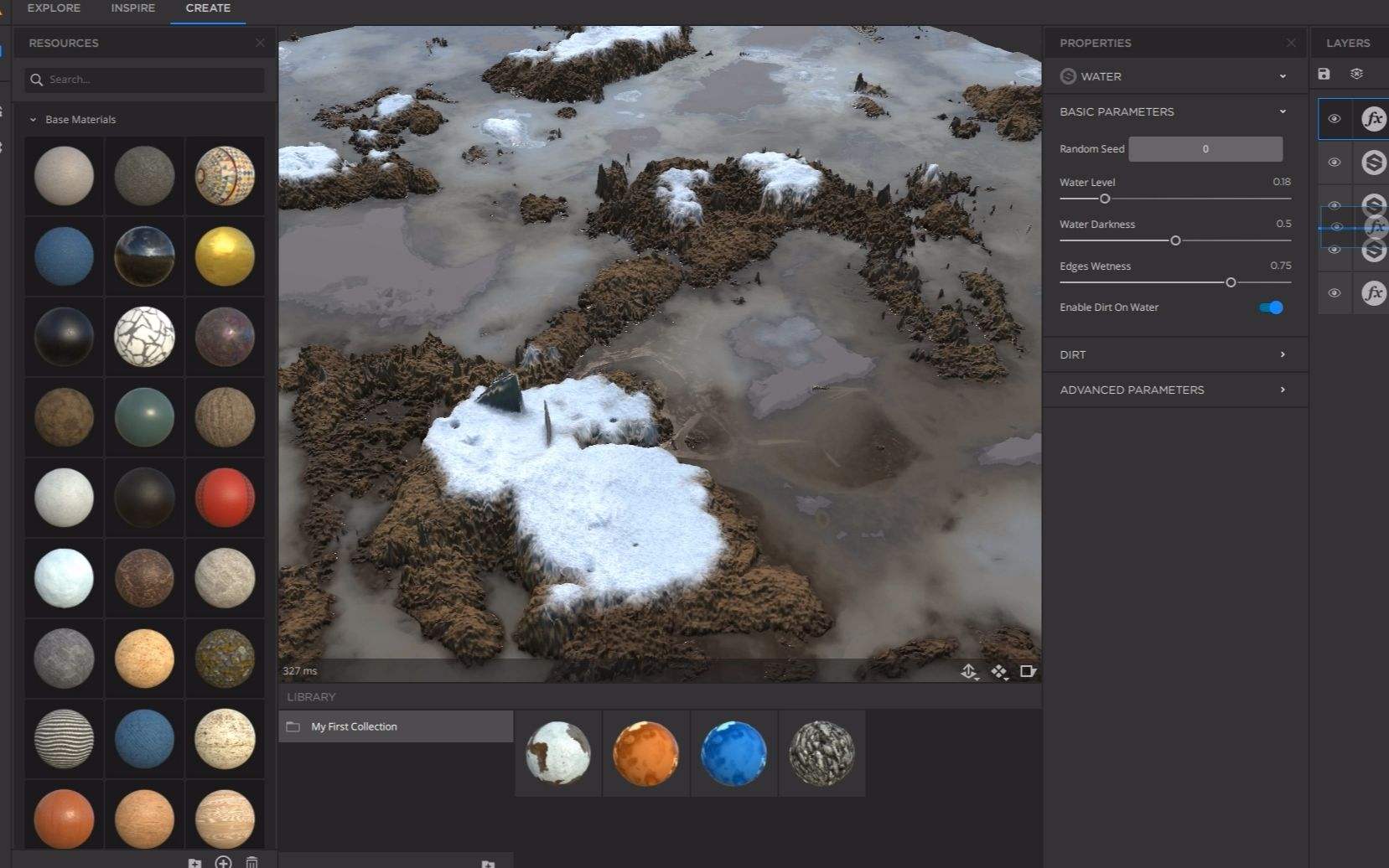
Task: Click the new folder icon under Resources
Action: click(x=194, y=862)
